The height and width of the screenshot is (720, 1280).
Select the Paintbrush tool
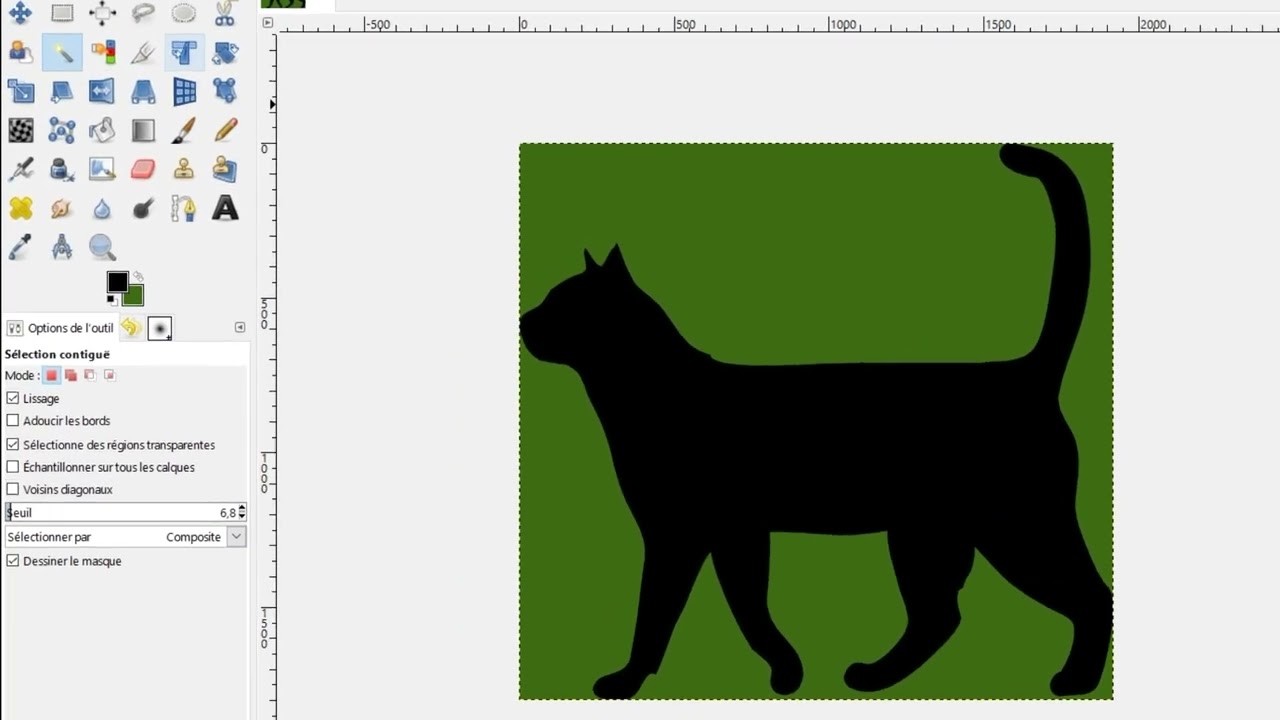tap(184, 130)
